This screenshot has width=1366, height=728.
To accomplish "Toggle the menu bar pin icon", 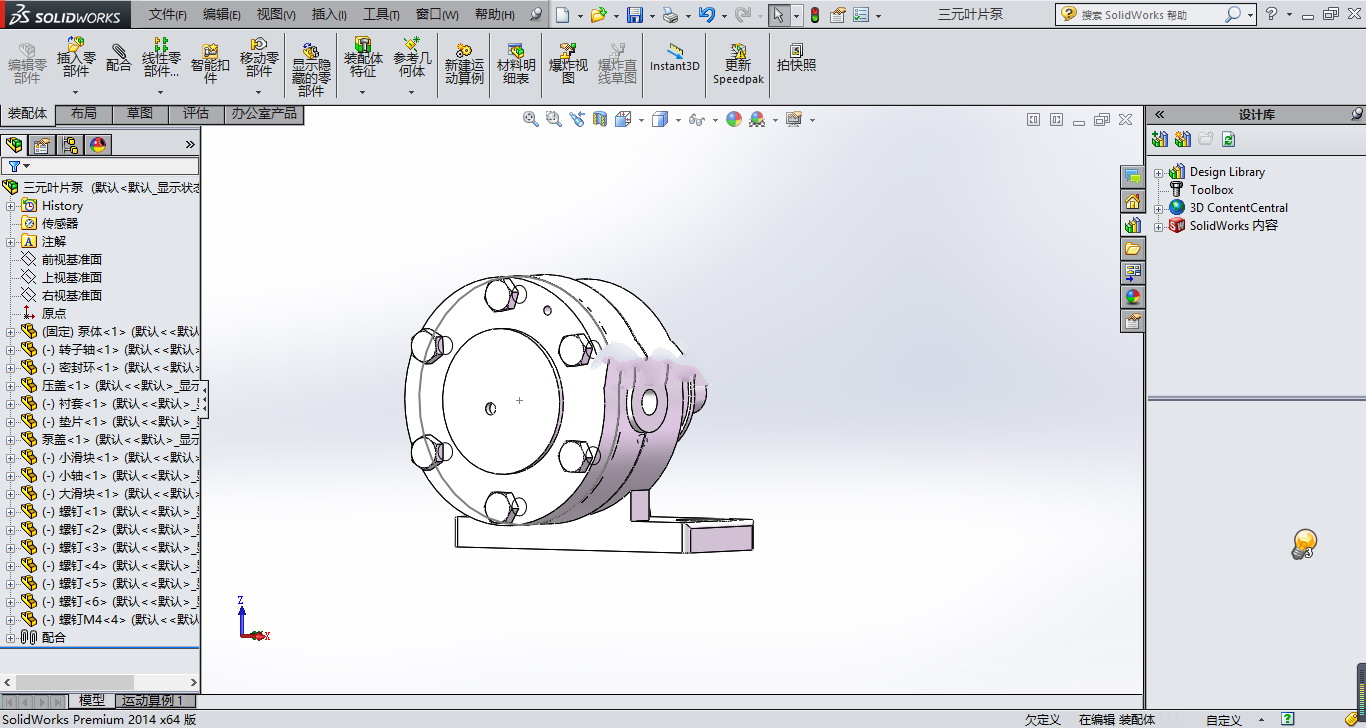I will [x=537, y=15].
